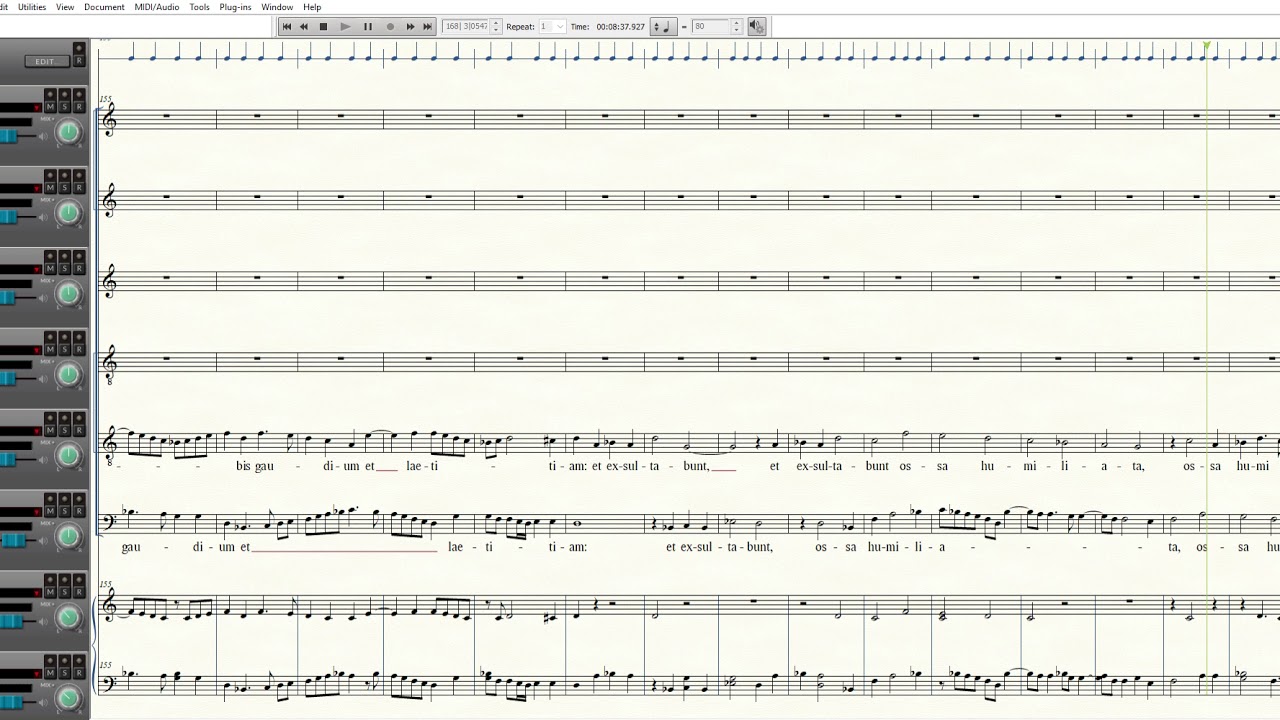1280x720 pixels.
Task: Open the Window menu
Action: pos(277,7)
